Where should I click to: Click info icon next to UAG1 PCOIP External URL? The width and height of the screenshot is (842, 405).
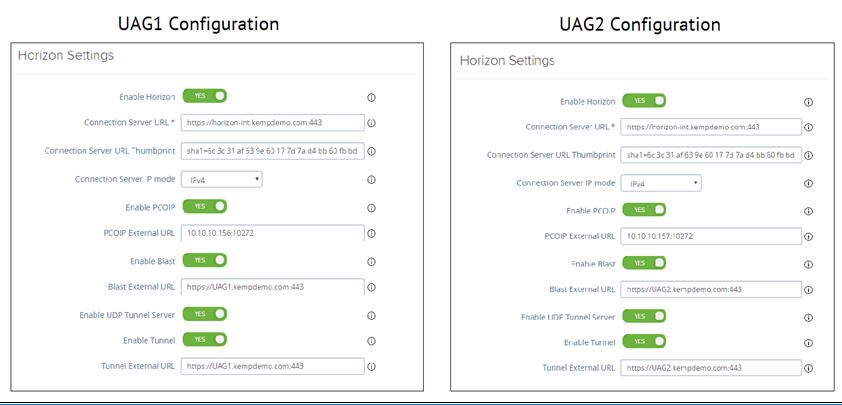click(371, 234)
